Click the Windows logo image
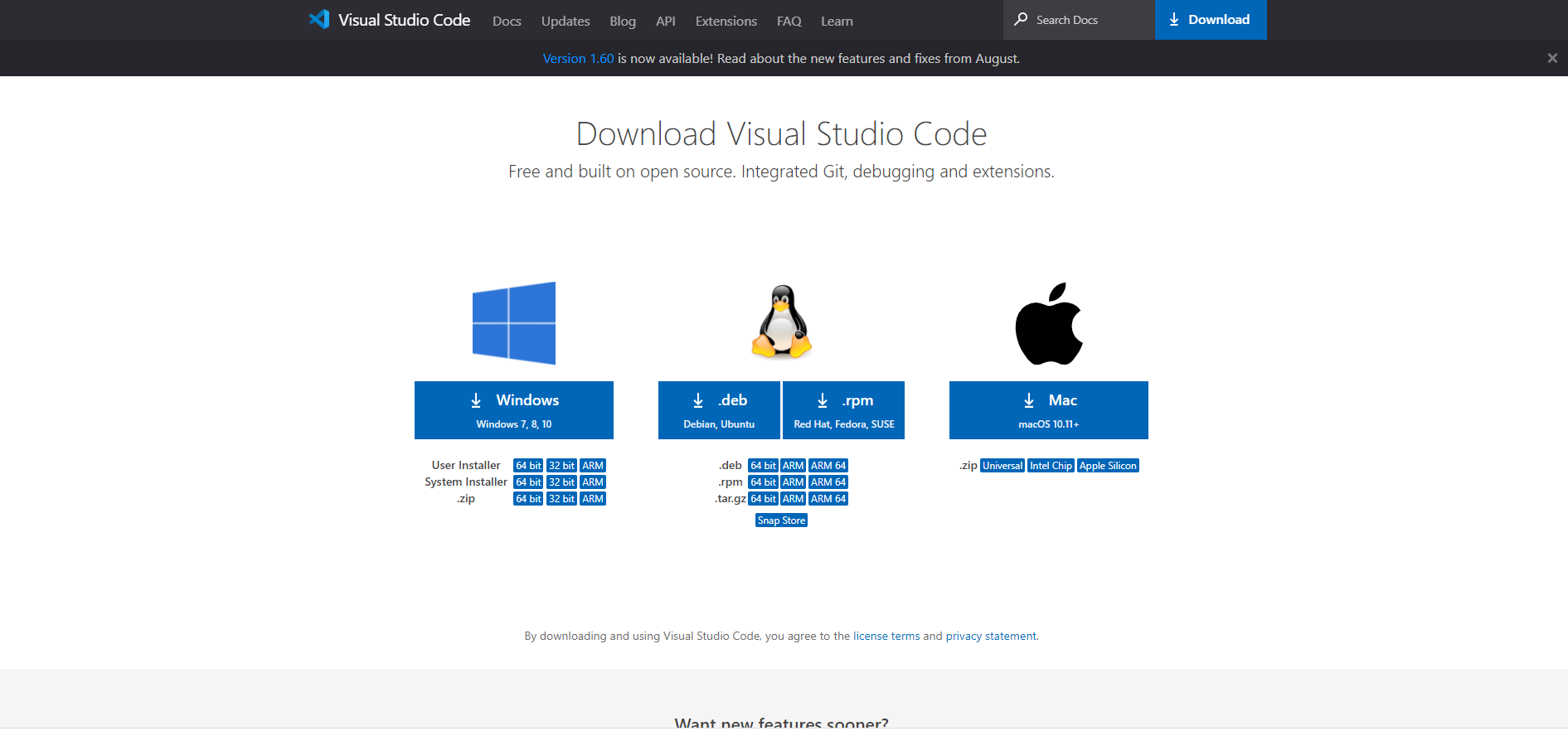 click(514, 323)
